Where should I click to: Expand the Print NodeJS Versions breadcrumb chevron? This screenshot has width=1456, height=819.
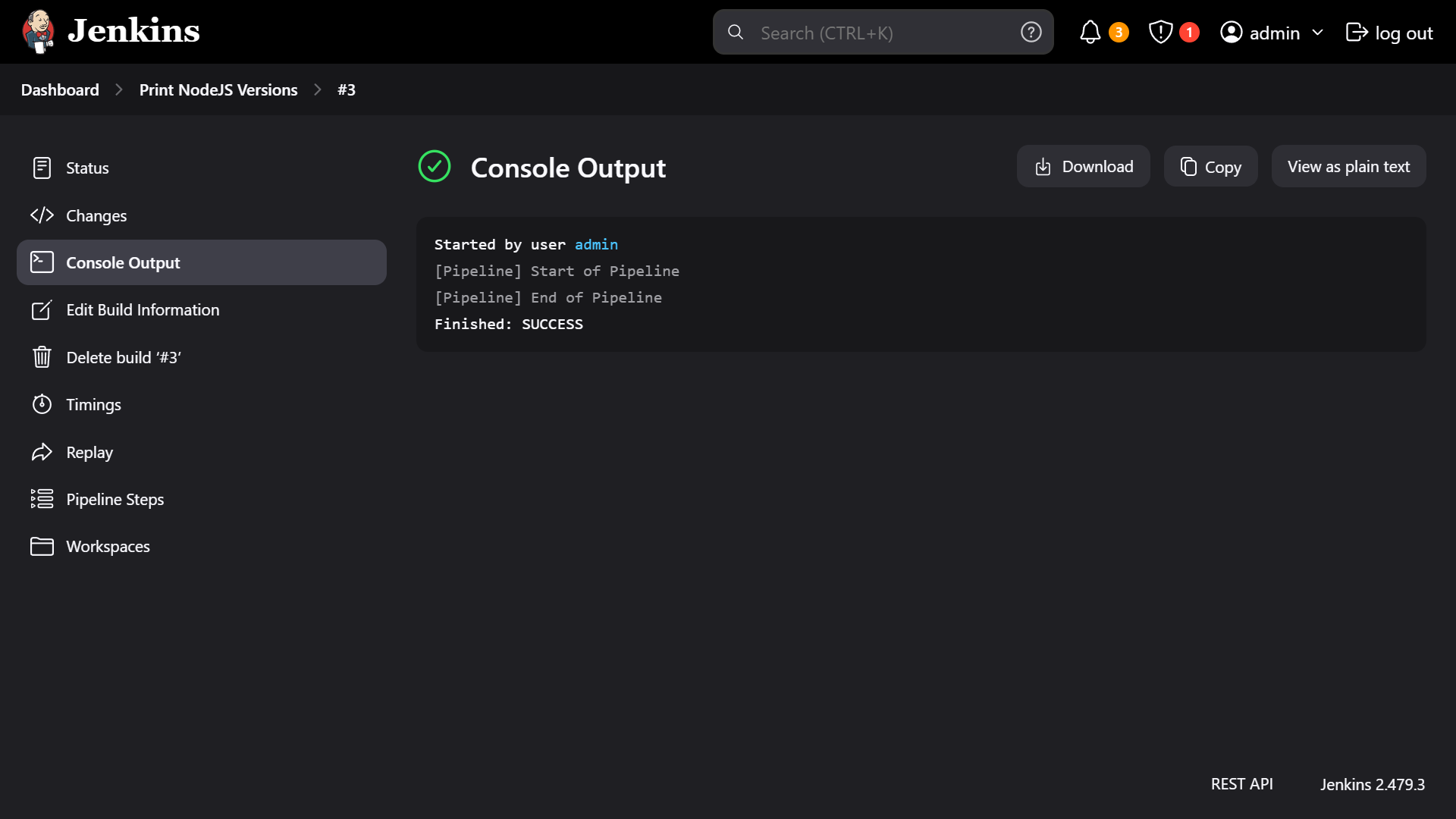(318, 89)
